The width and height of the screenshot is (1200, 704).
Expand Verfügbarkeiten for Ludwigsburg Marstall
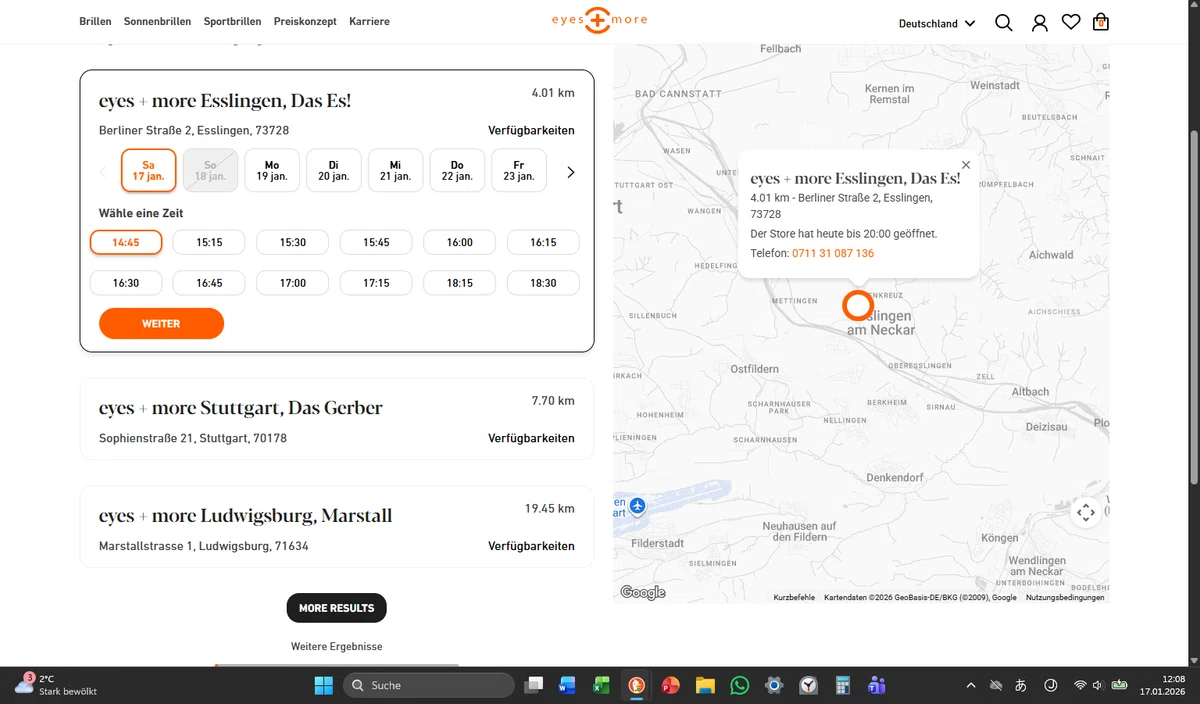pyautogui.click(x=531, y=546)
